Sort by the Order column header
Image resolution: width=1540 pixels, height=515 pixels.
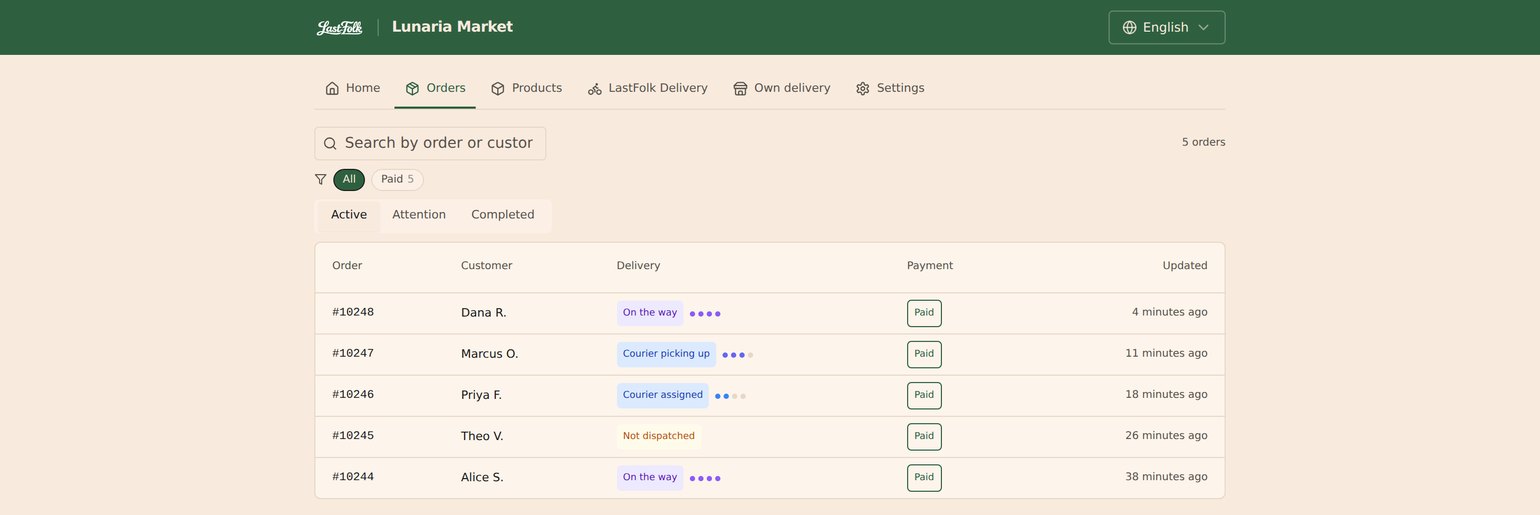(x=347, y=266)
